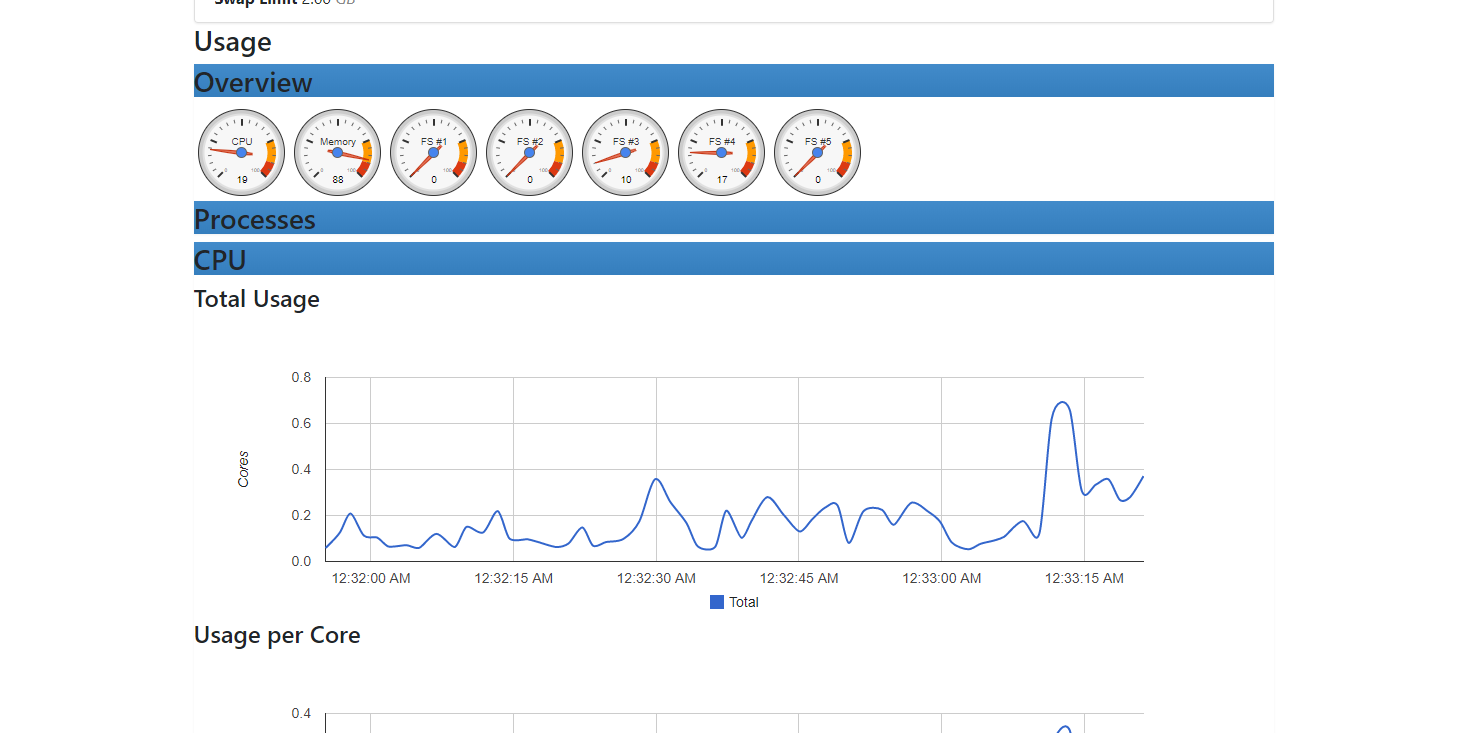Click the Usage heading
This screenshot has width=1458, height=733.
[233, 42]
